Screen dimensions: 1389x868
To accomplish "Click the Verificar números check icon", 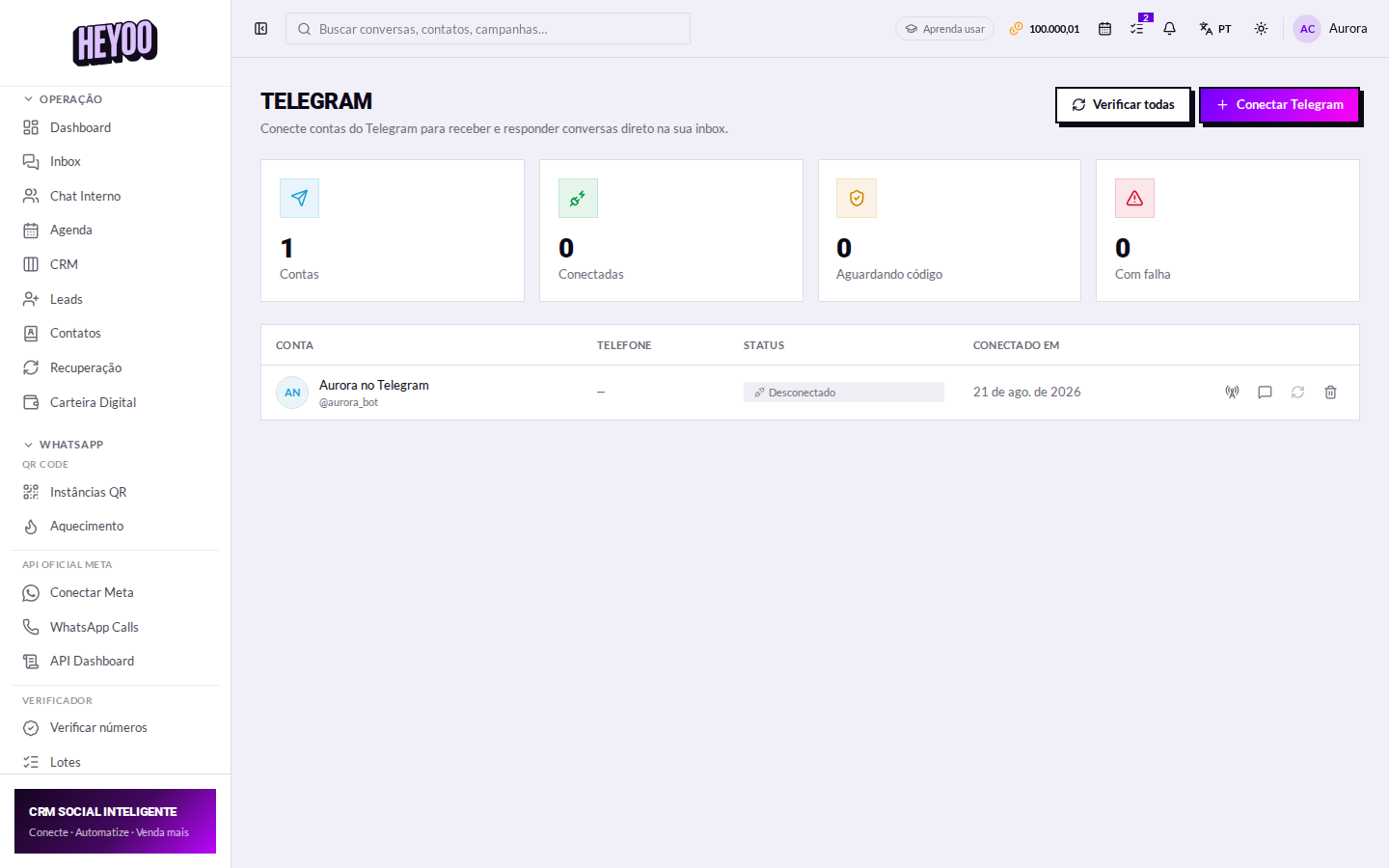I will click(x=31, y=728).
